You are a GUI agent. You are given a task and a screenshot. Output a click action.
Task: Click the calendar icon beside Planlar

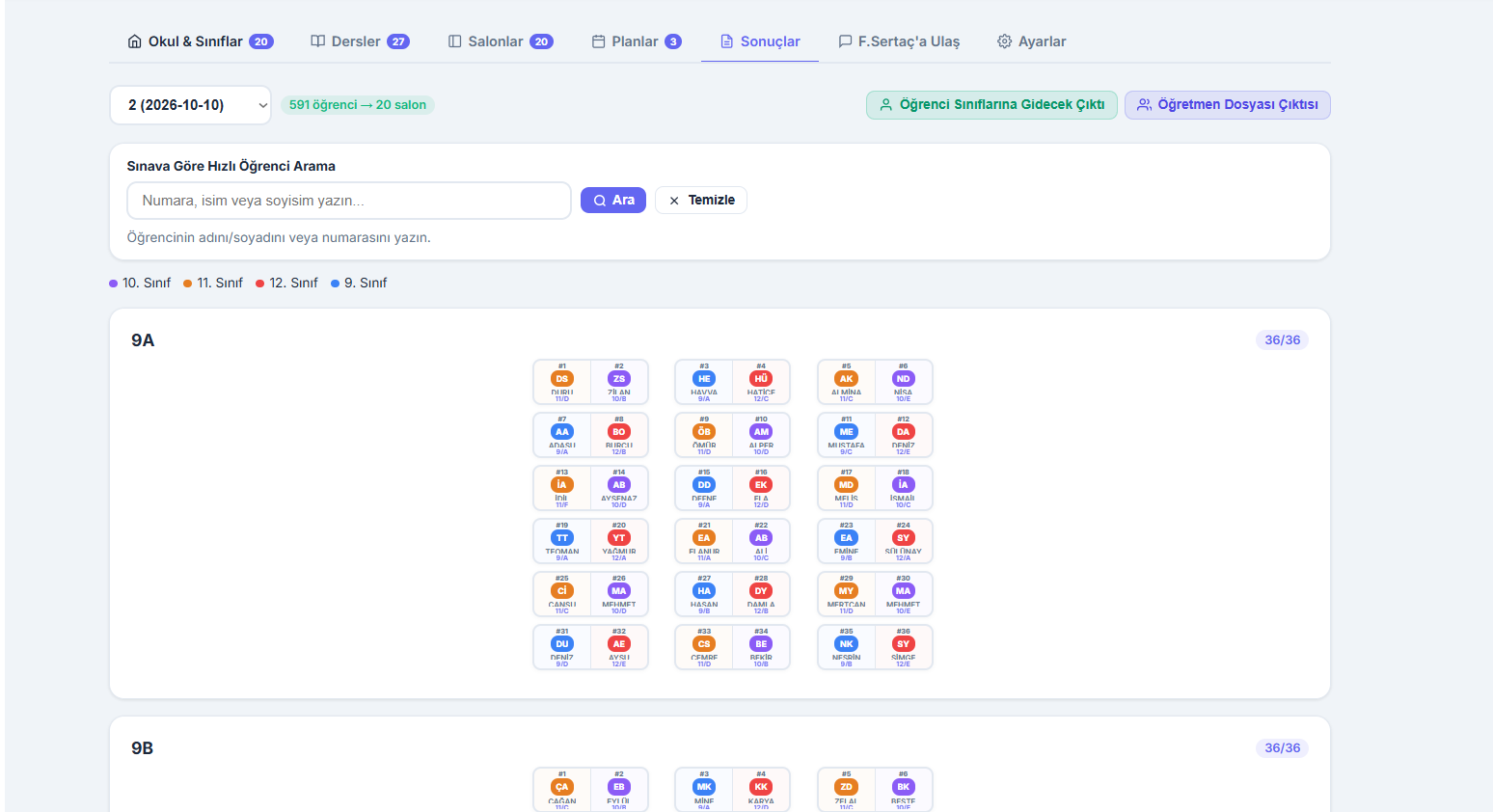point(598,41)
